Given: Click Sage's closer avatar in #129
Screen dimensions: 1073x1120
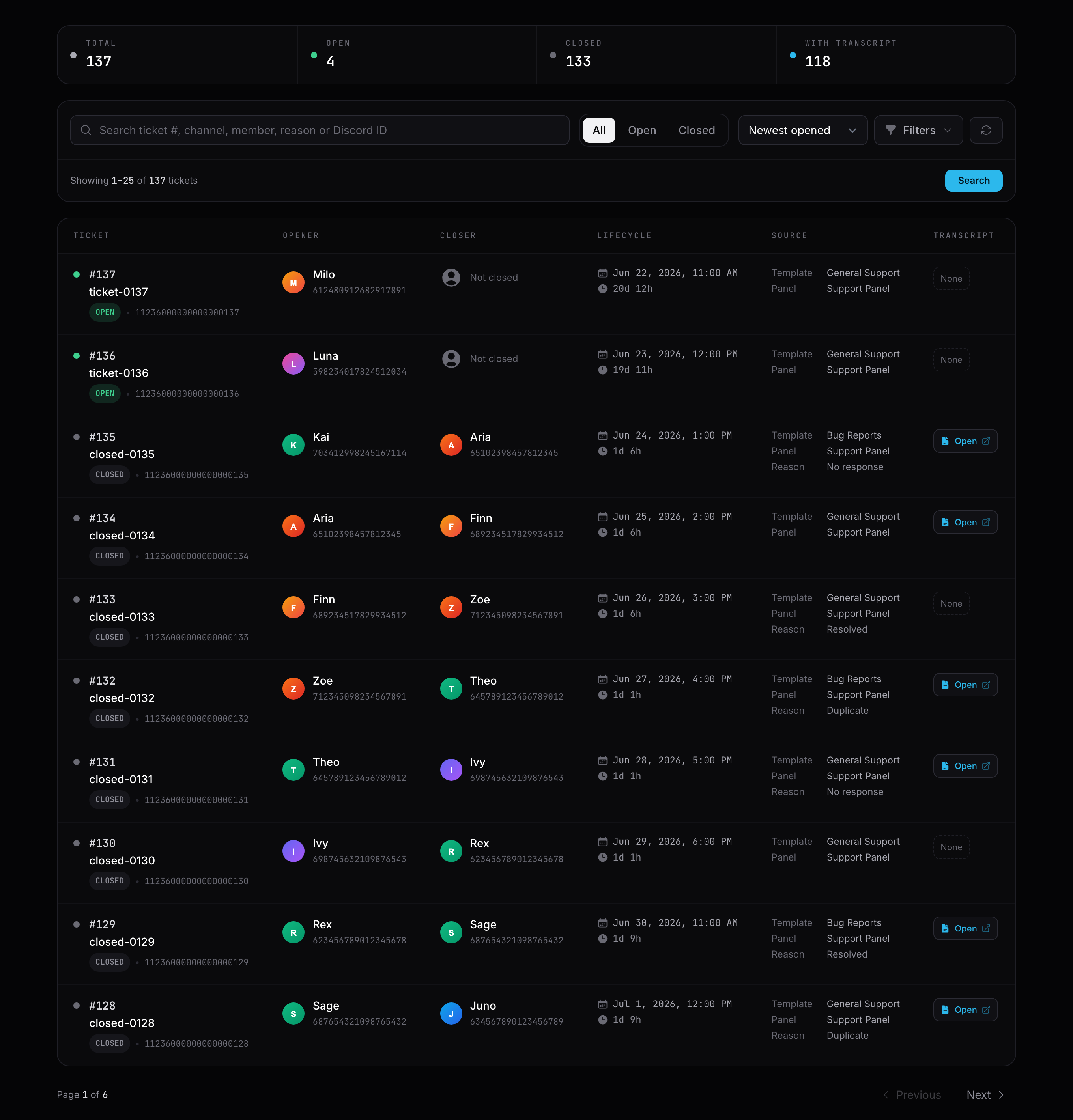Looking at the screenshot, I should coord(451,932).
